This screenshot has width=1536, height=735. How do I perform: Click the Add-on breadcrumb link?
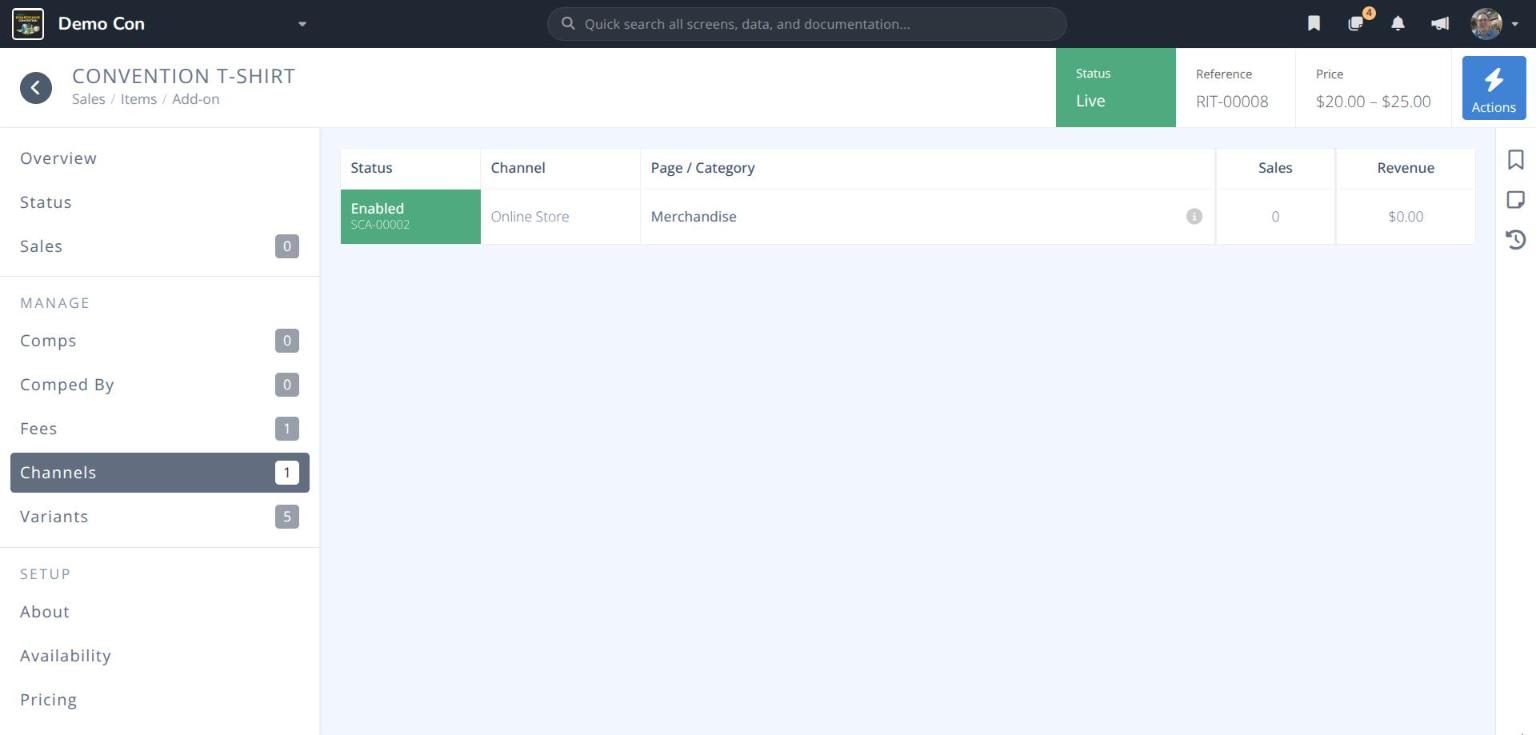[x=195, y=99]
